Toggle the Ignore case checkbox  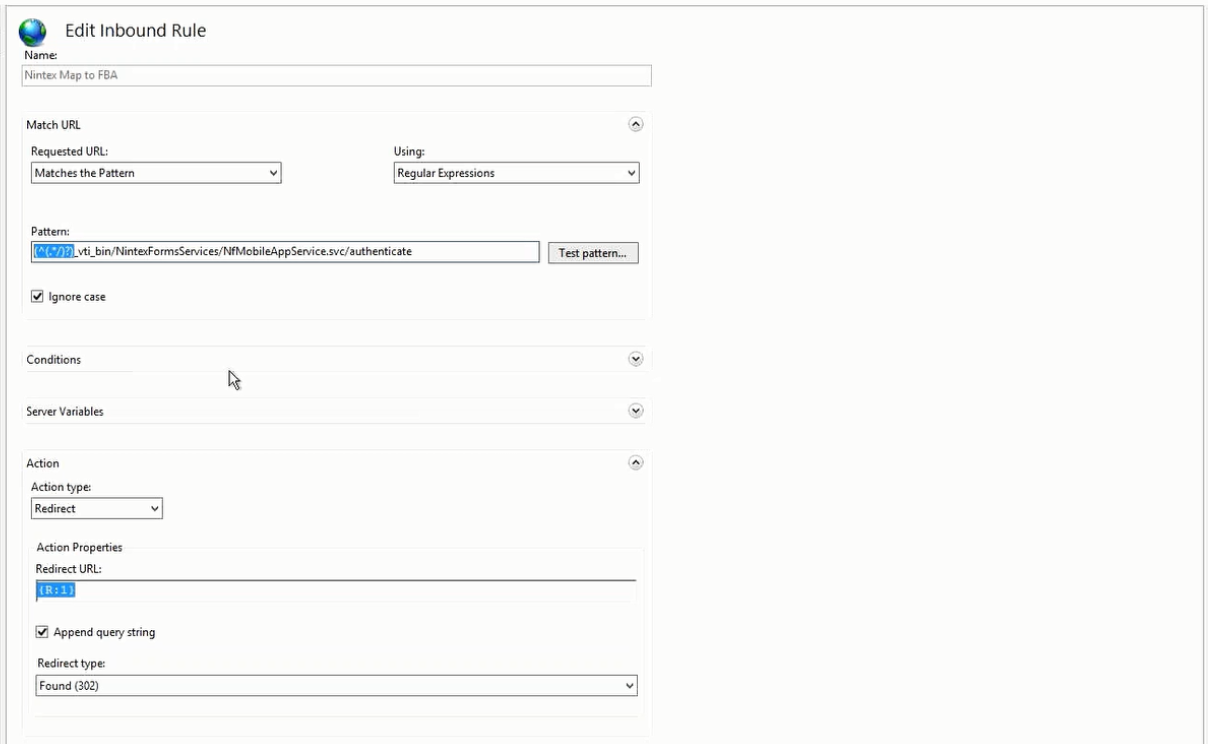pyautogui.click(x=38, y=297)
